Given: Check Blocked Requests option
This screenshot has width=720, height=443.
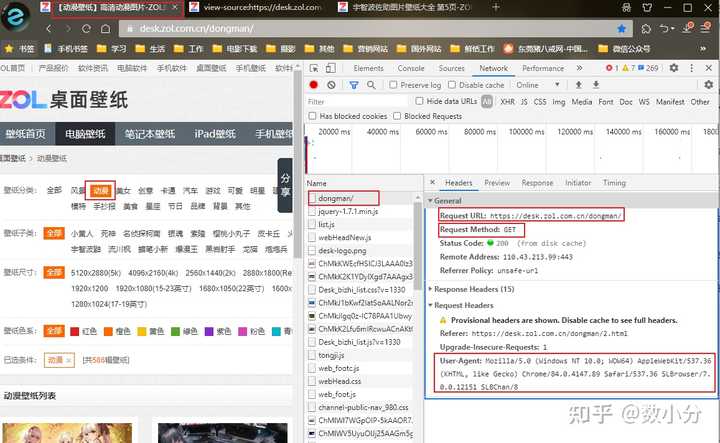Looking at the screenshot, I should coord(397,116).
